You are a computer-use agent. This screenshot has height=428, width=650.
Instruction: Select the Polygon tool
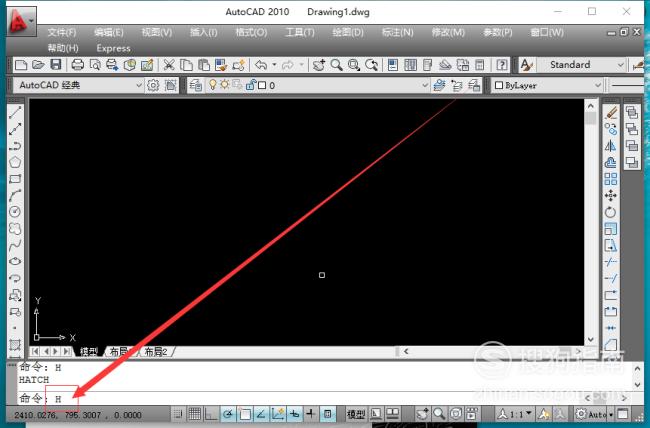click(15, 162)
